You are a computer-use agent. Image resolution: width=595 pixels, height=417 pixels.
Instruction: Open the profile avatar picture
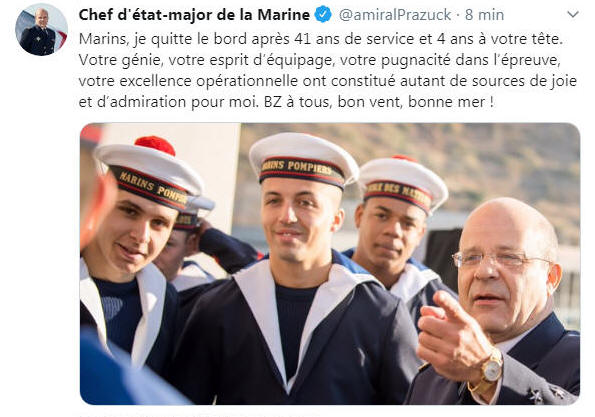[41, 30]
